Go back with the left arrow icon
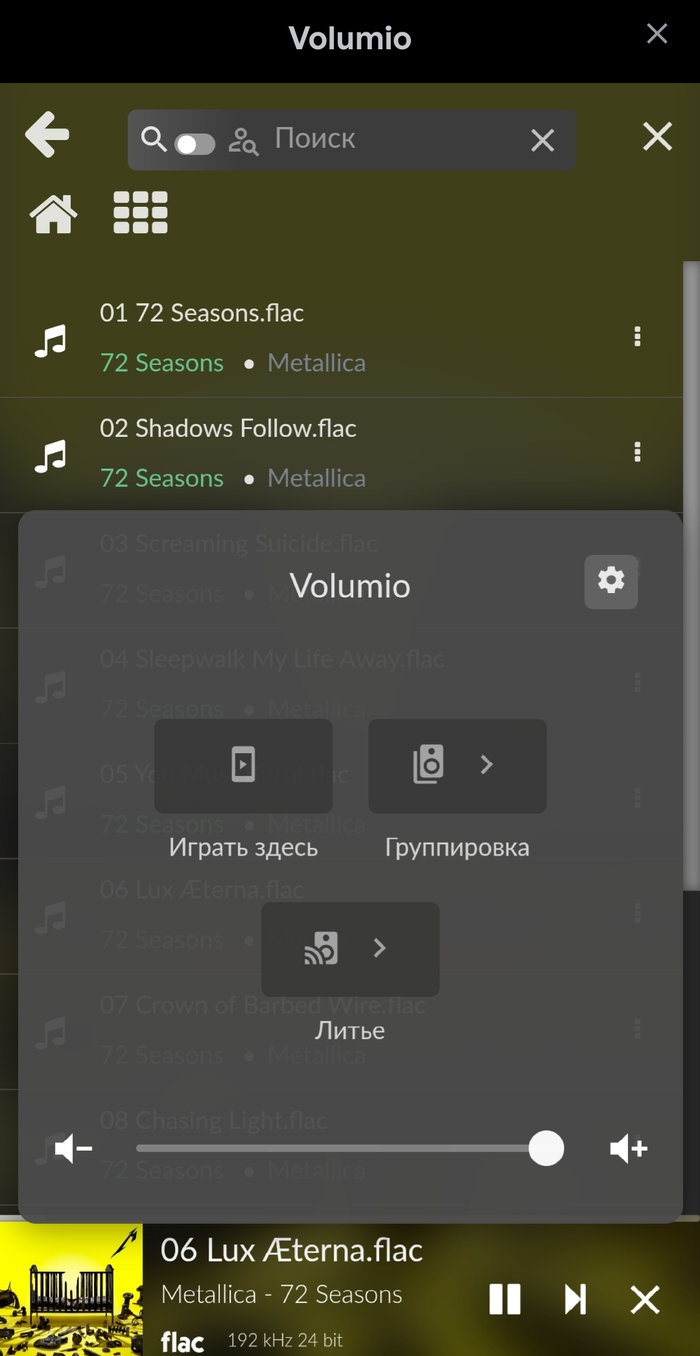This screenshot has width=700, height=1356. pos(47,135)
